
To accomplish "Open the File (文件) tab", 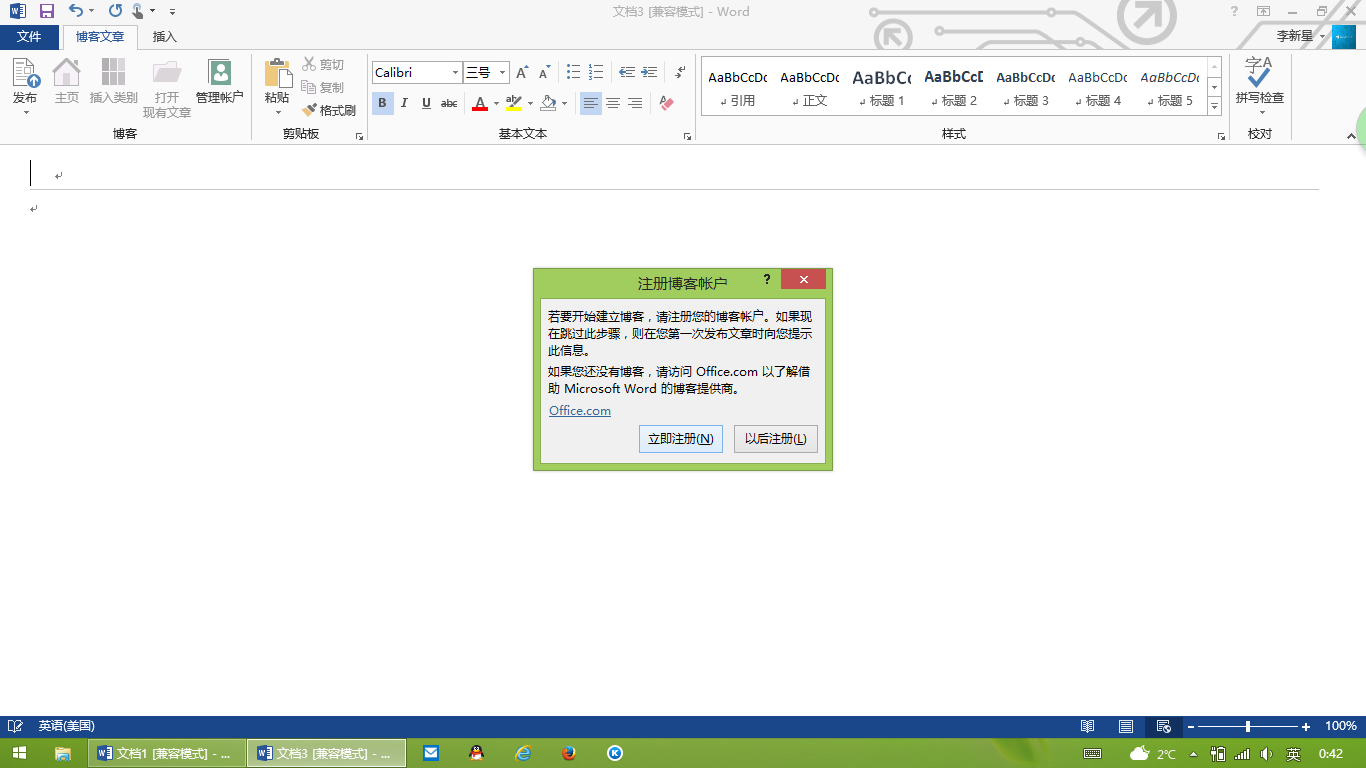I will pyautogui.click(x=29, y=37).
